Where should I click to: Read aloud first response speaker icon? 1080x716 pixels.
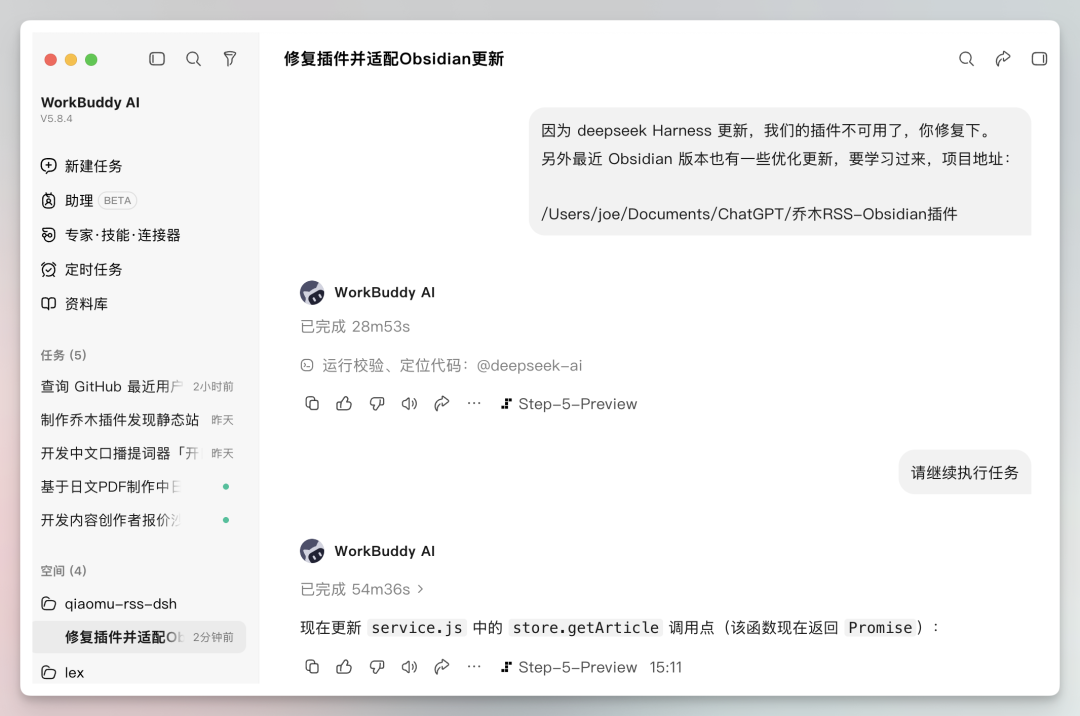tap(409, 403)
